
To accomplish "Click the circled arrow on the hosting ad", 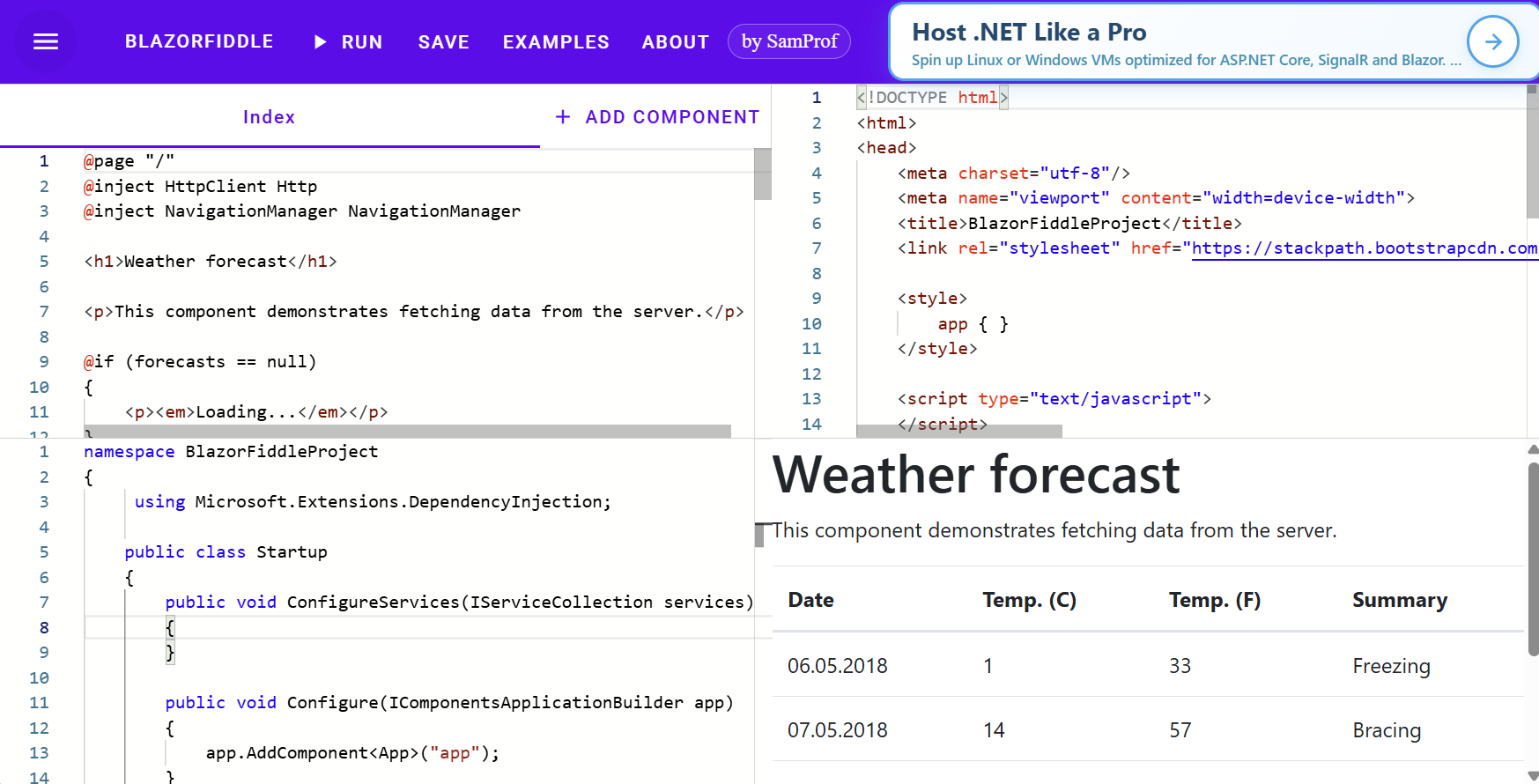I will pos(1492,41).
